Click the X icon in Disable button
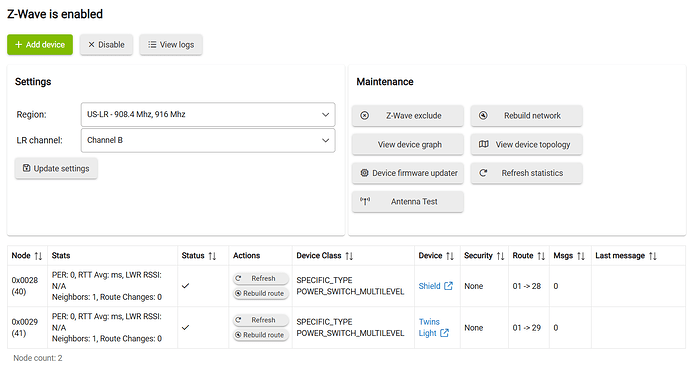Image resolution: width=690 pixels, height=377 pixels. pos(92,44)
